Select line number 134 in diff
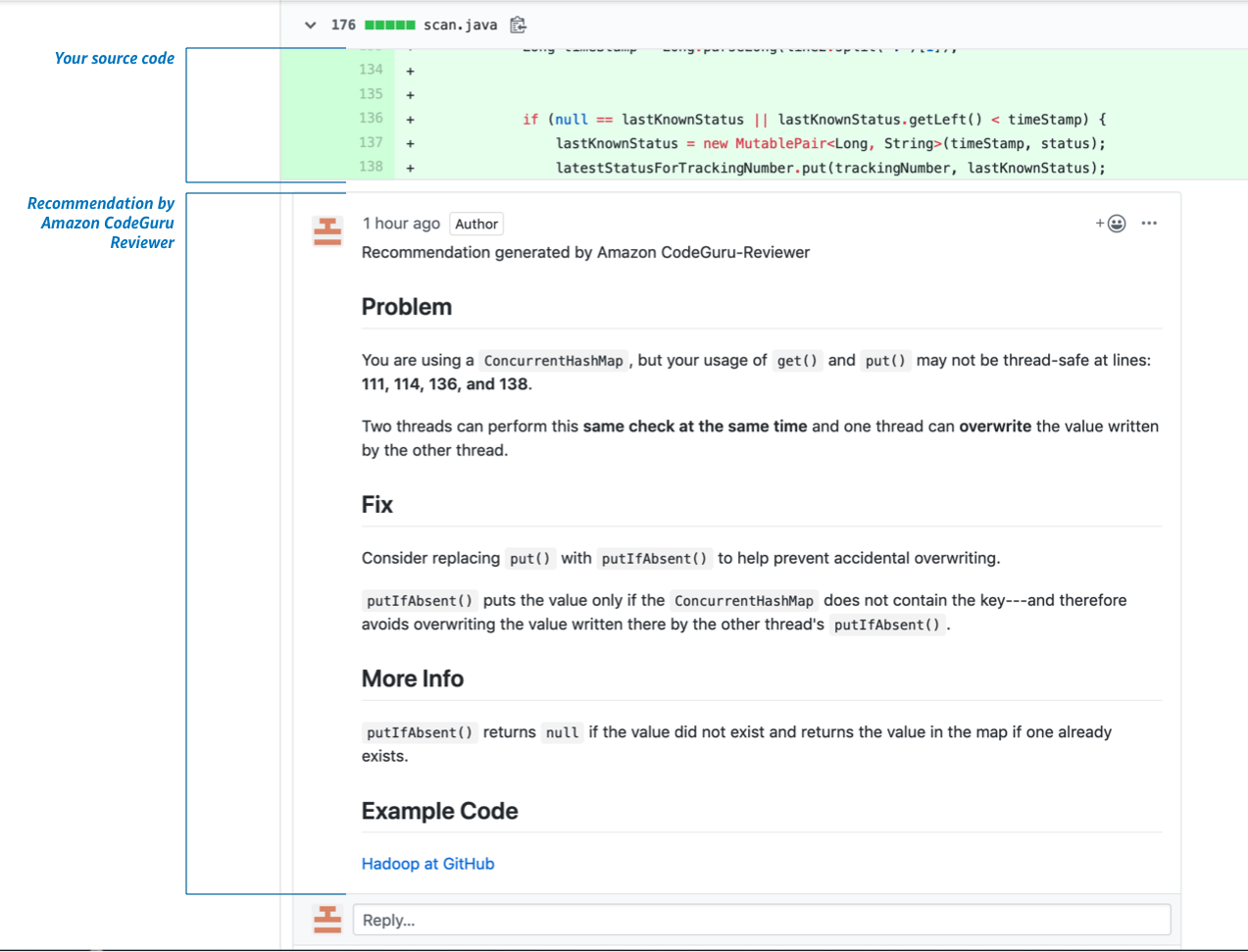This screenshot has width=1248, height=952. click(x=371, y=70)
